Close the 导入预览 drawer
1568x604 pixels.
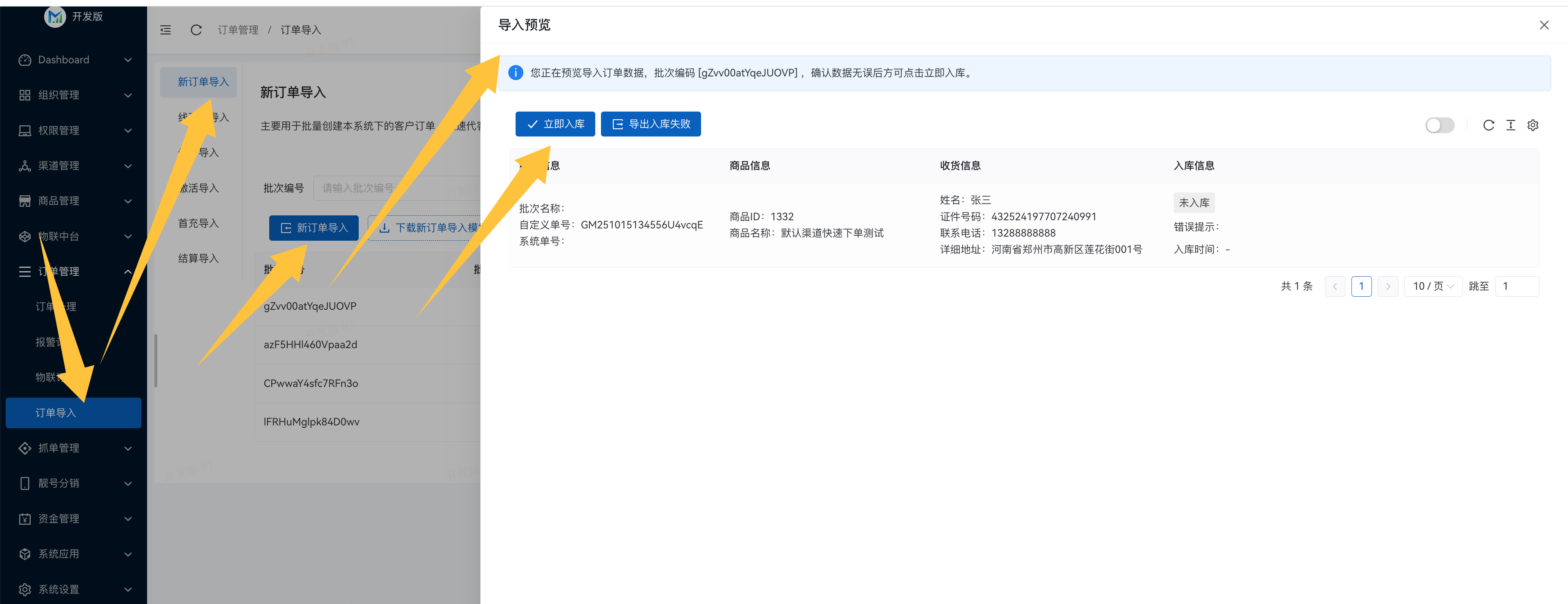coord(1543,25)
